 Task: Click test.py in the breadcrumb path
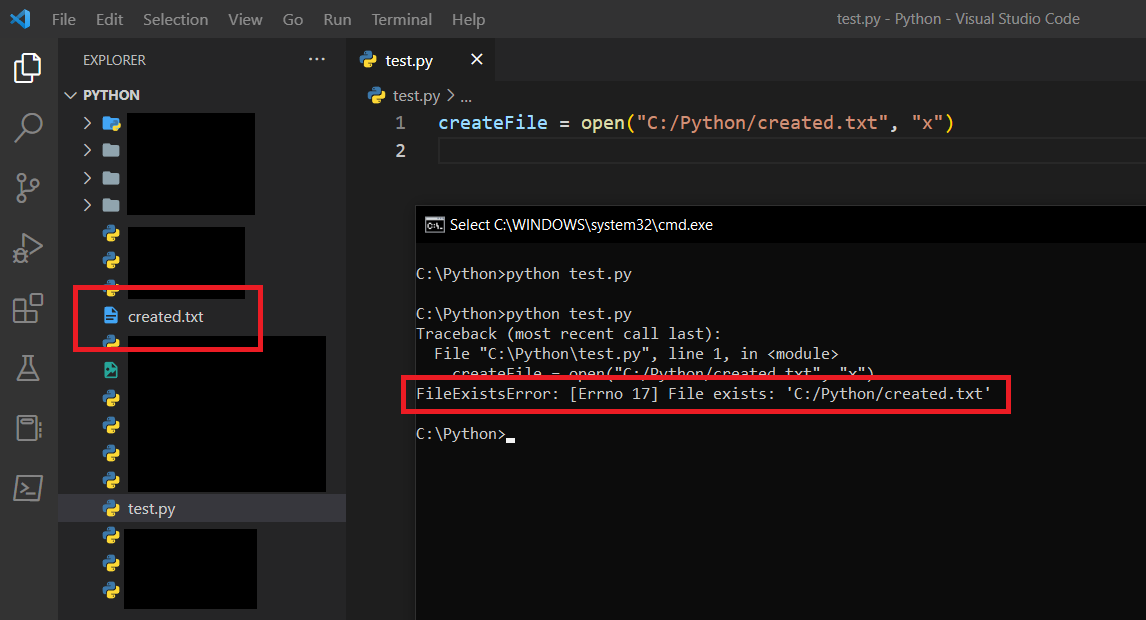tap(415, 96)
